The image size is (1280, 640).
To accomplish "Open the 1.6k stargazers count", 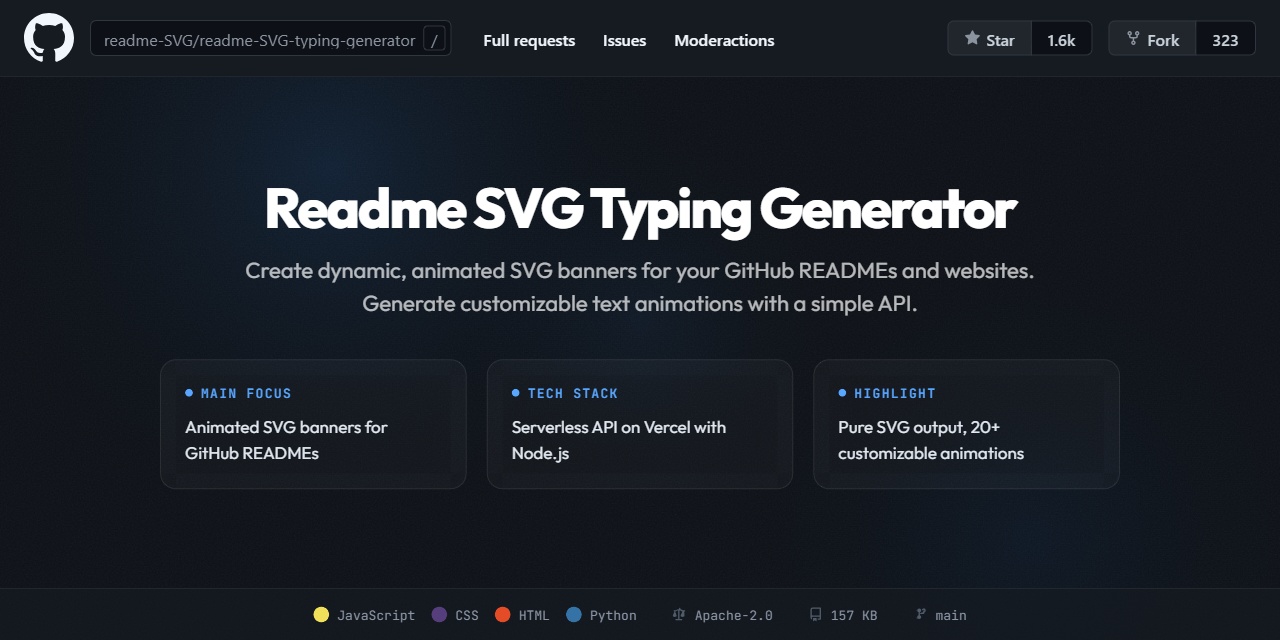I will pos(1062,39).
